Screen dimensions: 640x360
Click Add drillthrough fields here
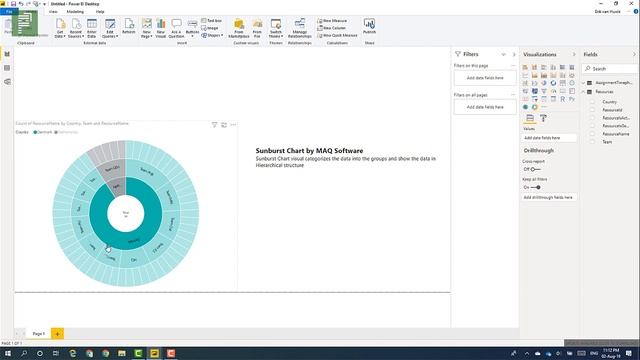(548, 197)
